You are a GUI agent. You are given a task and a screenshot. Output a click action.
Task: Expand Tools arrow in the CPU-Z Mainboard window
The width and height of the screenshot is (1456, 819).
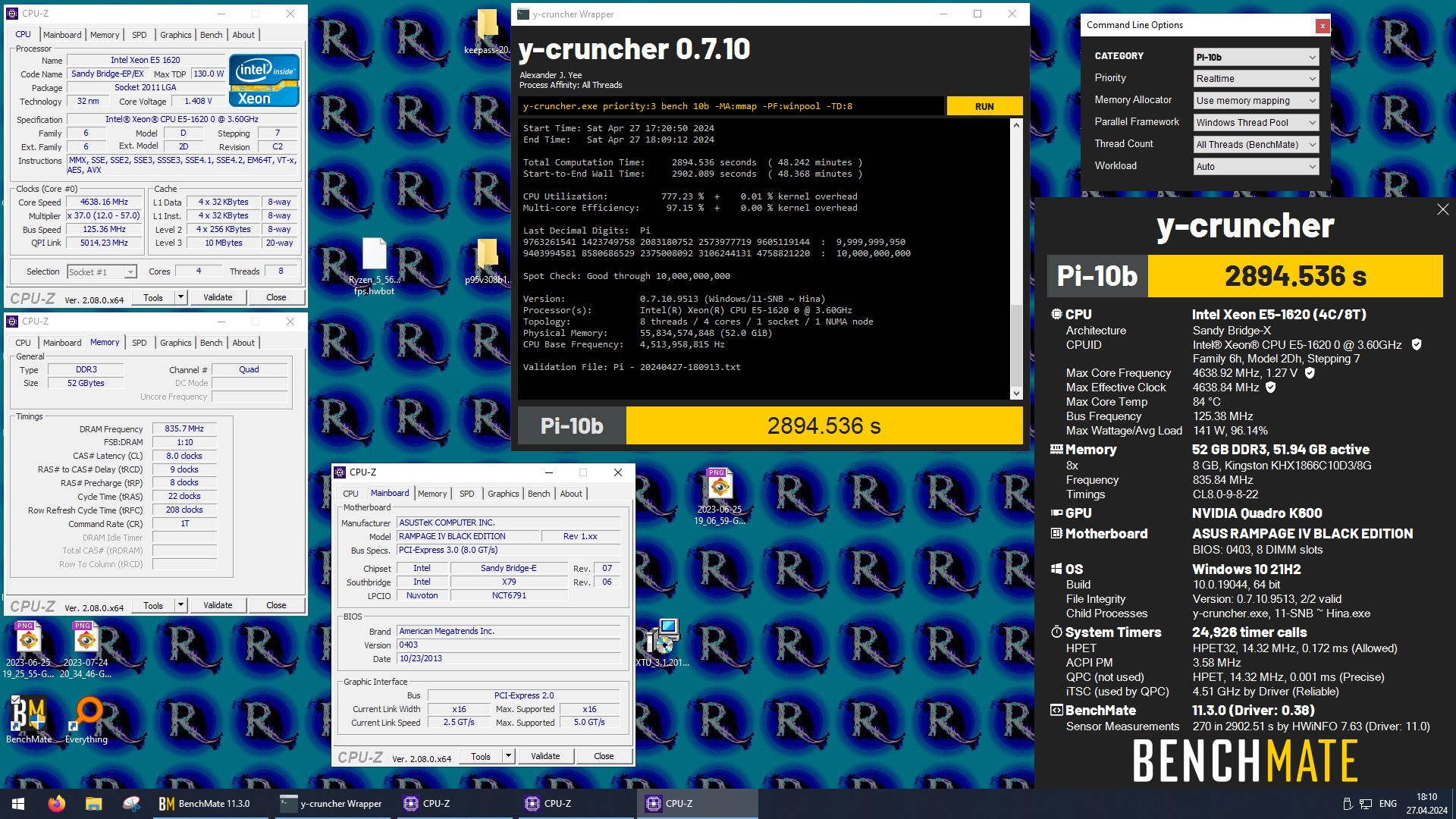click(x=508, y=756)
